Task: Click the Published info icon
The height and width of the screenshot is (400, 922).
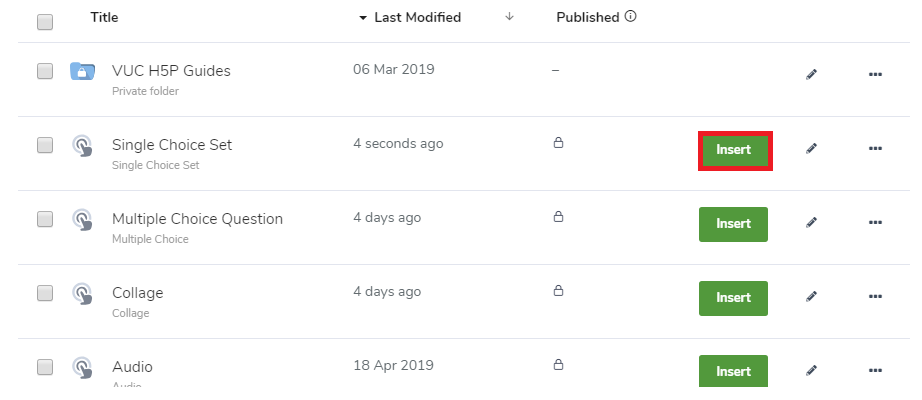Action: [x=630, y=16]
